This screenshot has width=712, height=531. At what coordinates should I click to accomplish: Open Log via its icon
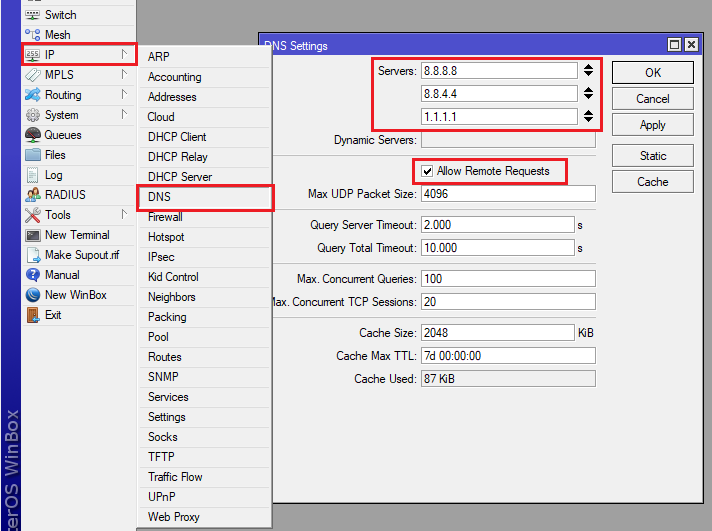(x=33, y=175)
